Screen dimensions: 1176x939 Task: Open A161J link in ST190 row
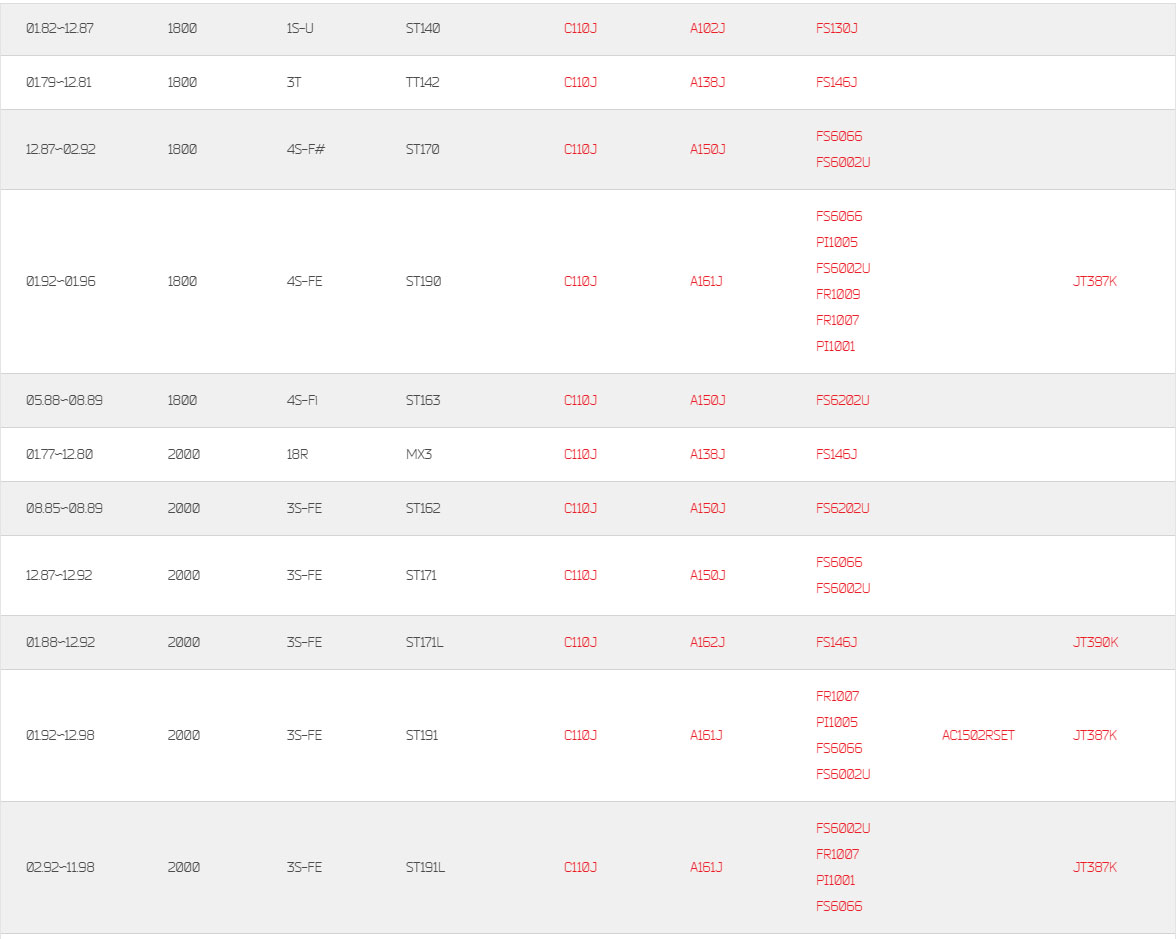coord(706,281)
